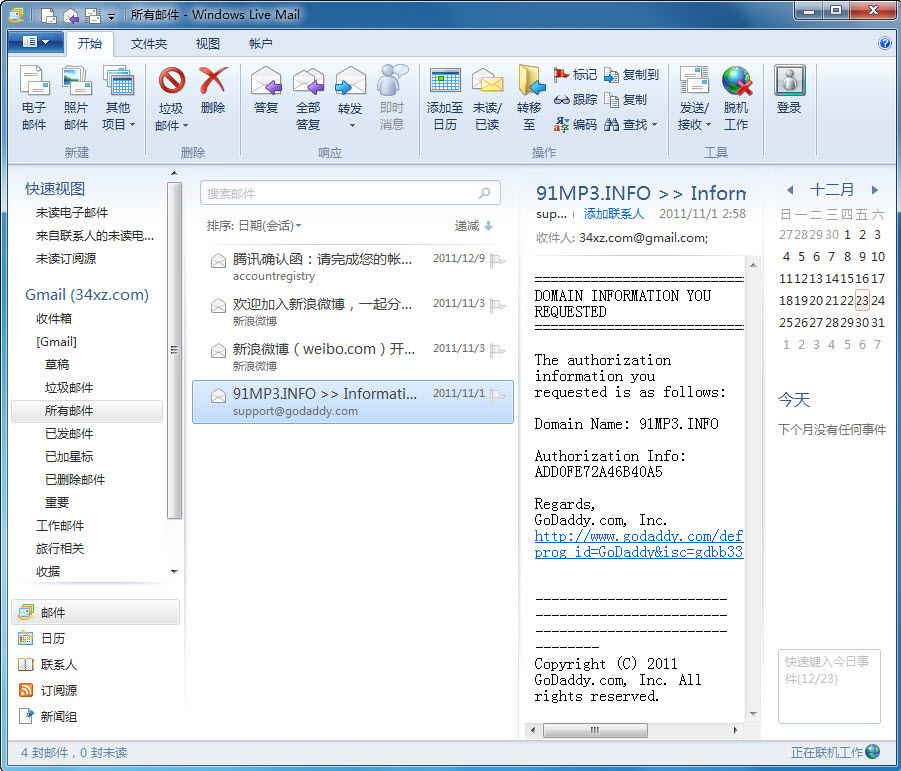901x771 pixels.
Task: Select day 23 in calendar
Action: (862, 300)
